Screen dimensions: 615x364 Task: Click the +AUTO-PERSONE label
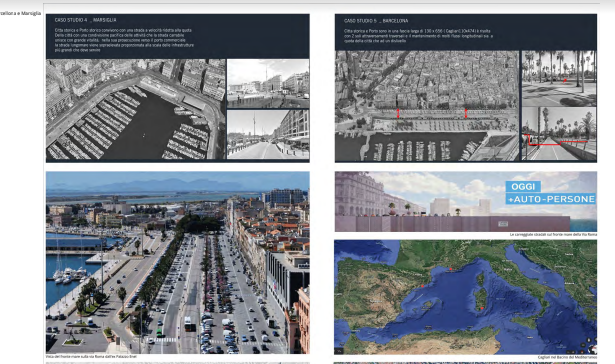click(551, 199)
